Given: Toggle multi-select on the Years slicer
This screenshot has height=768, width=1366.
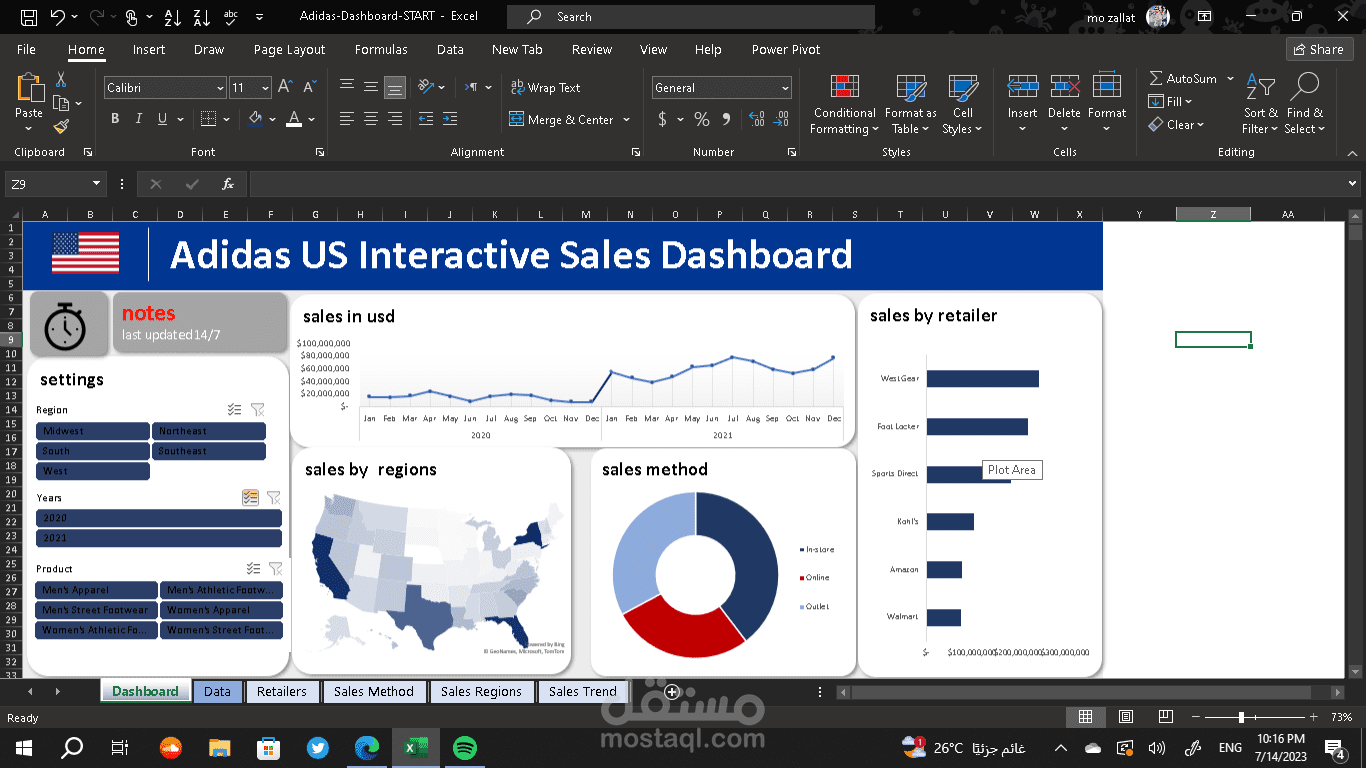Looking at the screenshot, I should click(x=250, y=497).
